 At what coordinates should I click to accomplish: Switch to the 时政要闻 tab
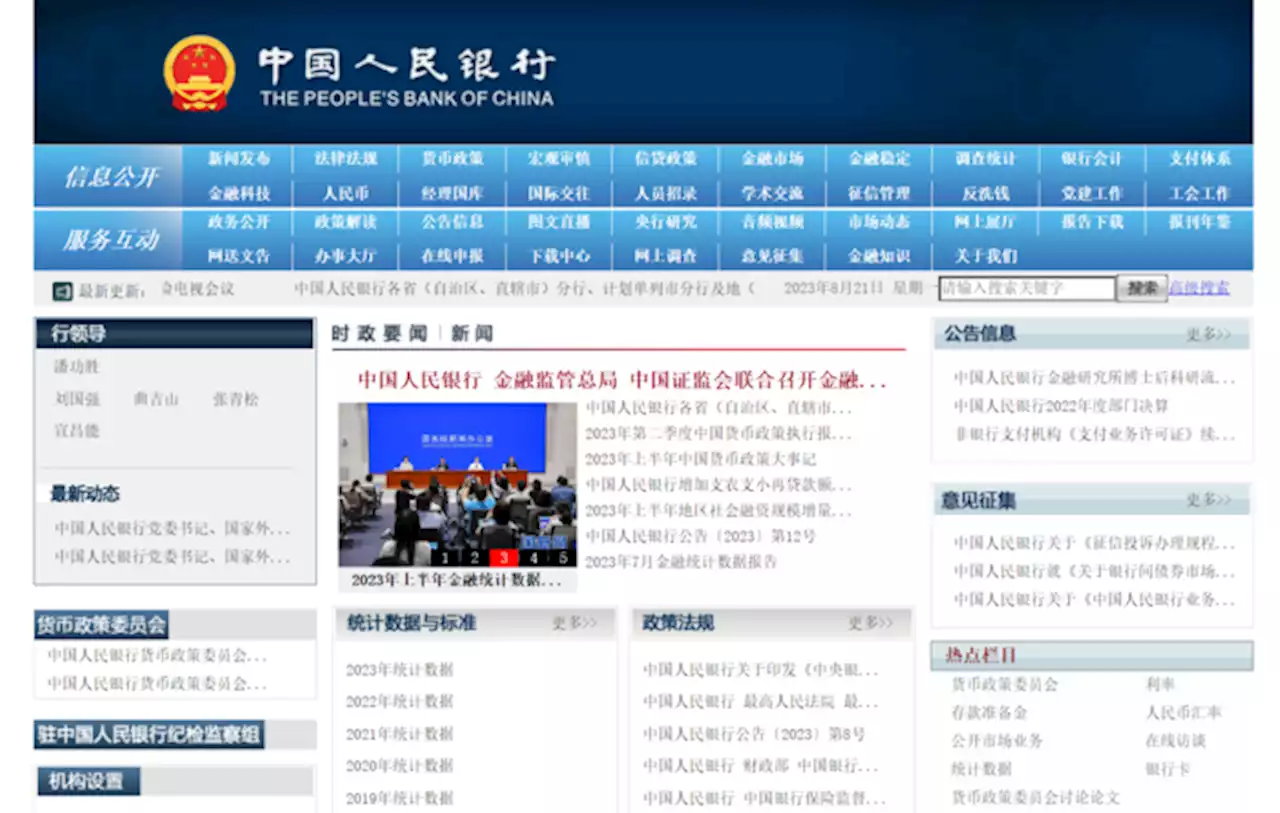380,334
